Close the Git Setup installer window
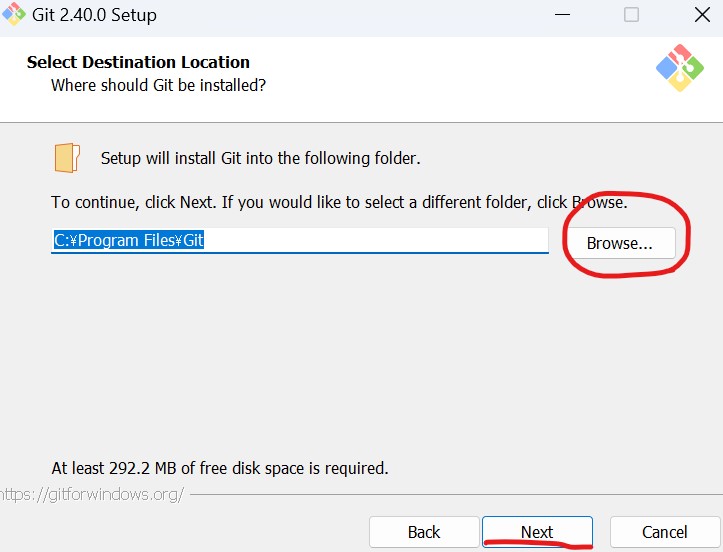Screen dimensions: 723x552 click(x=702, y=15)
